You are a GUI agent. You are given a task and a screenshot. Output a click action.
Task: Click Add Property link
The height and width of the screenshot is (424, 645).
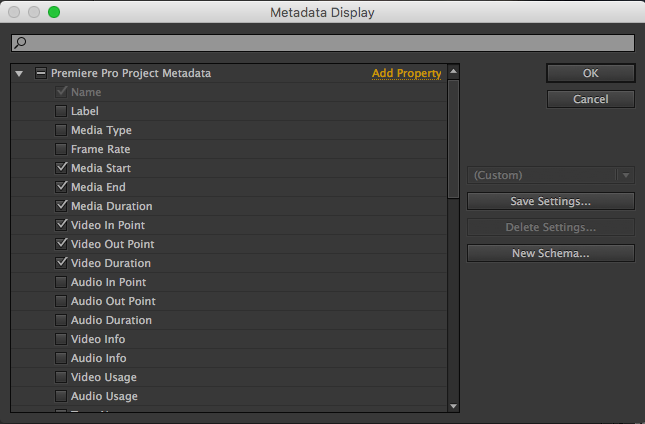406,73
